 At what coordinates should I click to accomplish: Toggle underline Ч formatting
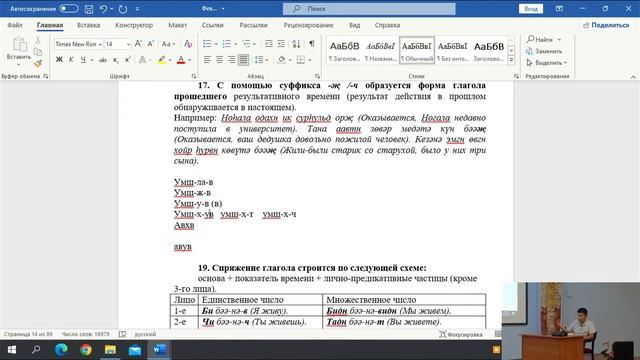(83, 60)
